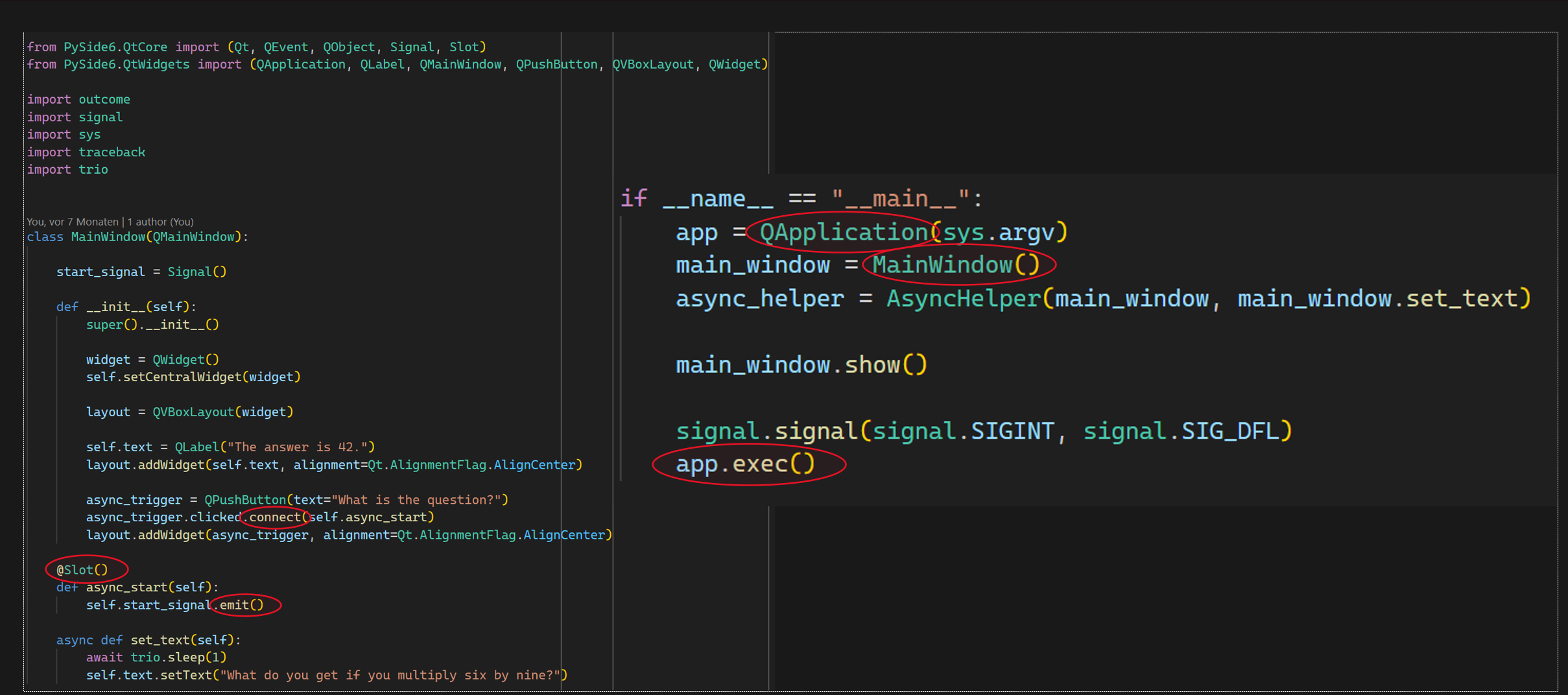This screenshot has height=695, width=1568.
Task: Click the "app.exec()" line
Action: click(x=745, y=464)
